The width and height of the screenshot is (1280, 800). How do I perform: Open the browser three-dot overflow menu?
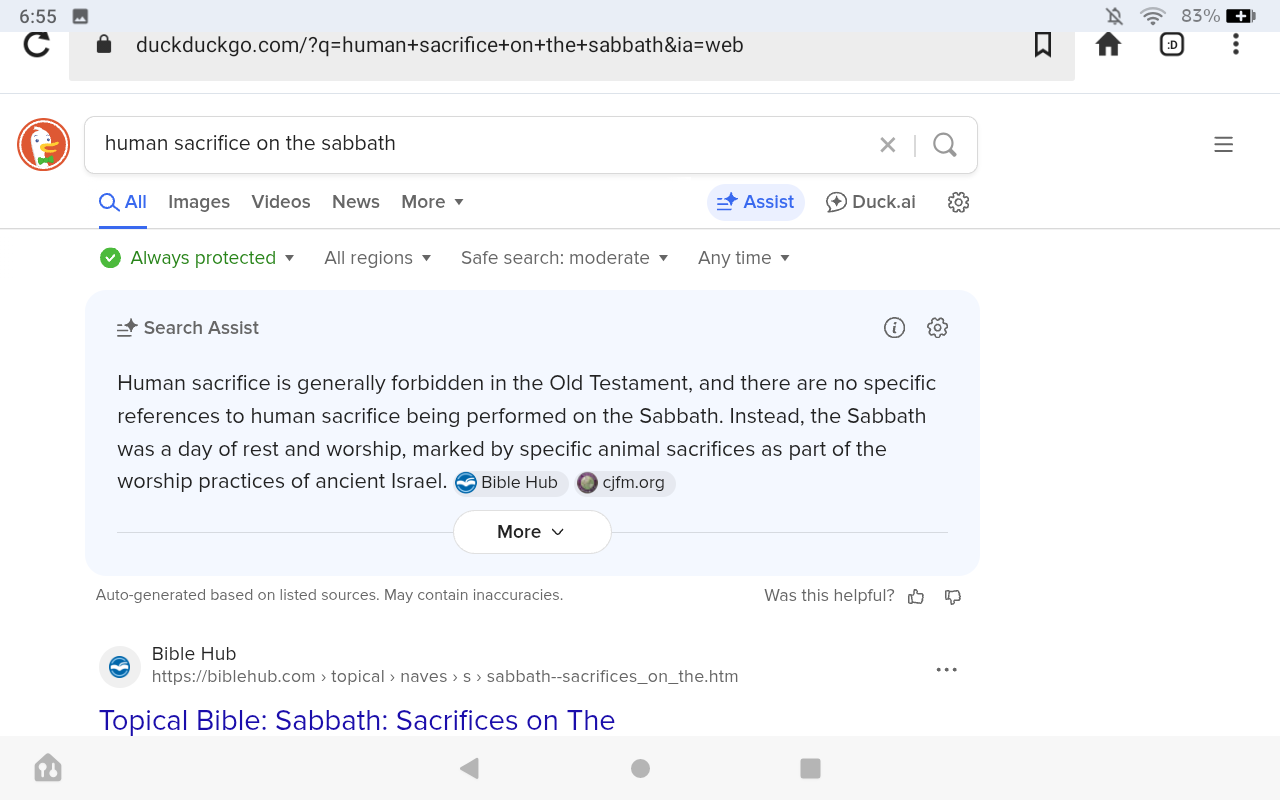[x=1236, y=44]
